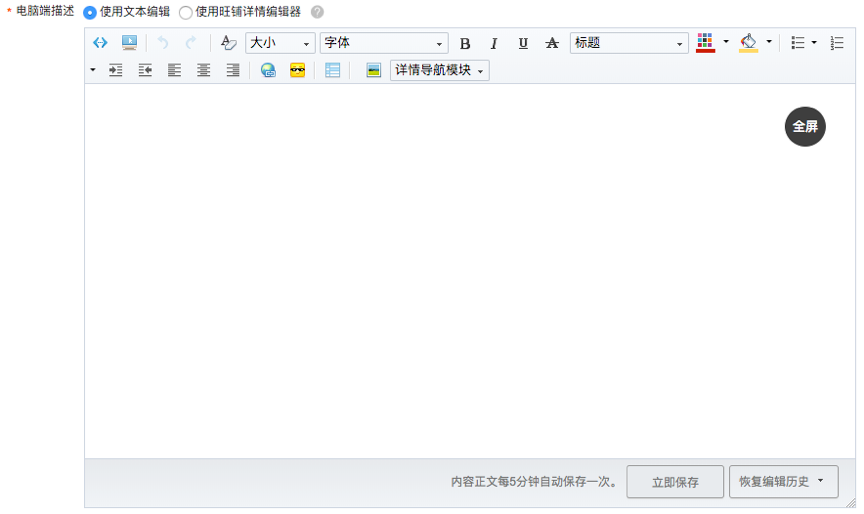
Task: Open numbered list style arrow
Action: click(93, 70)
